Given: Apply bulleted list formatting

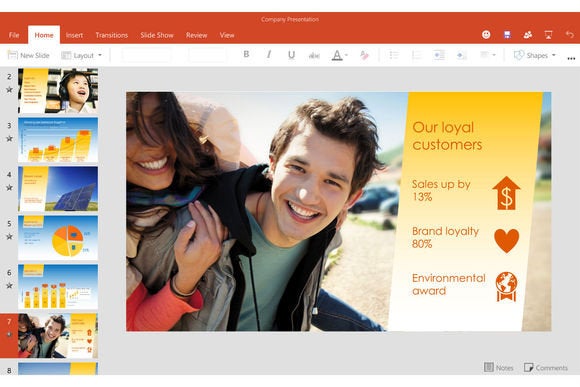Looking at the screenshot, I should coord(394,55).
